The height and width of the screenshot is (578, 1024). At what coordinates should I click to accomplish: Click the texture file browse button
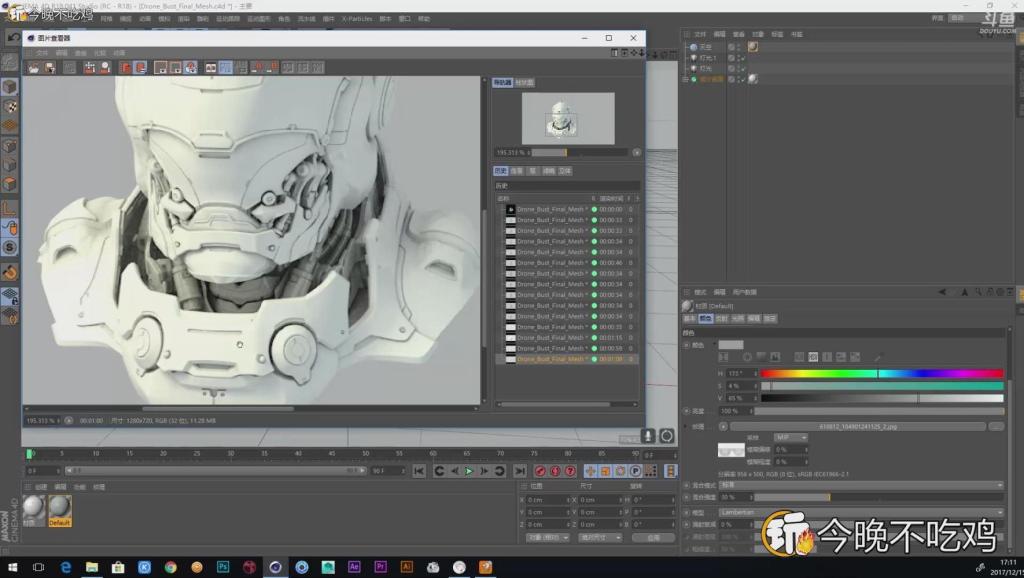tap(996, 426)
